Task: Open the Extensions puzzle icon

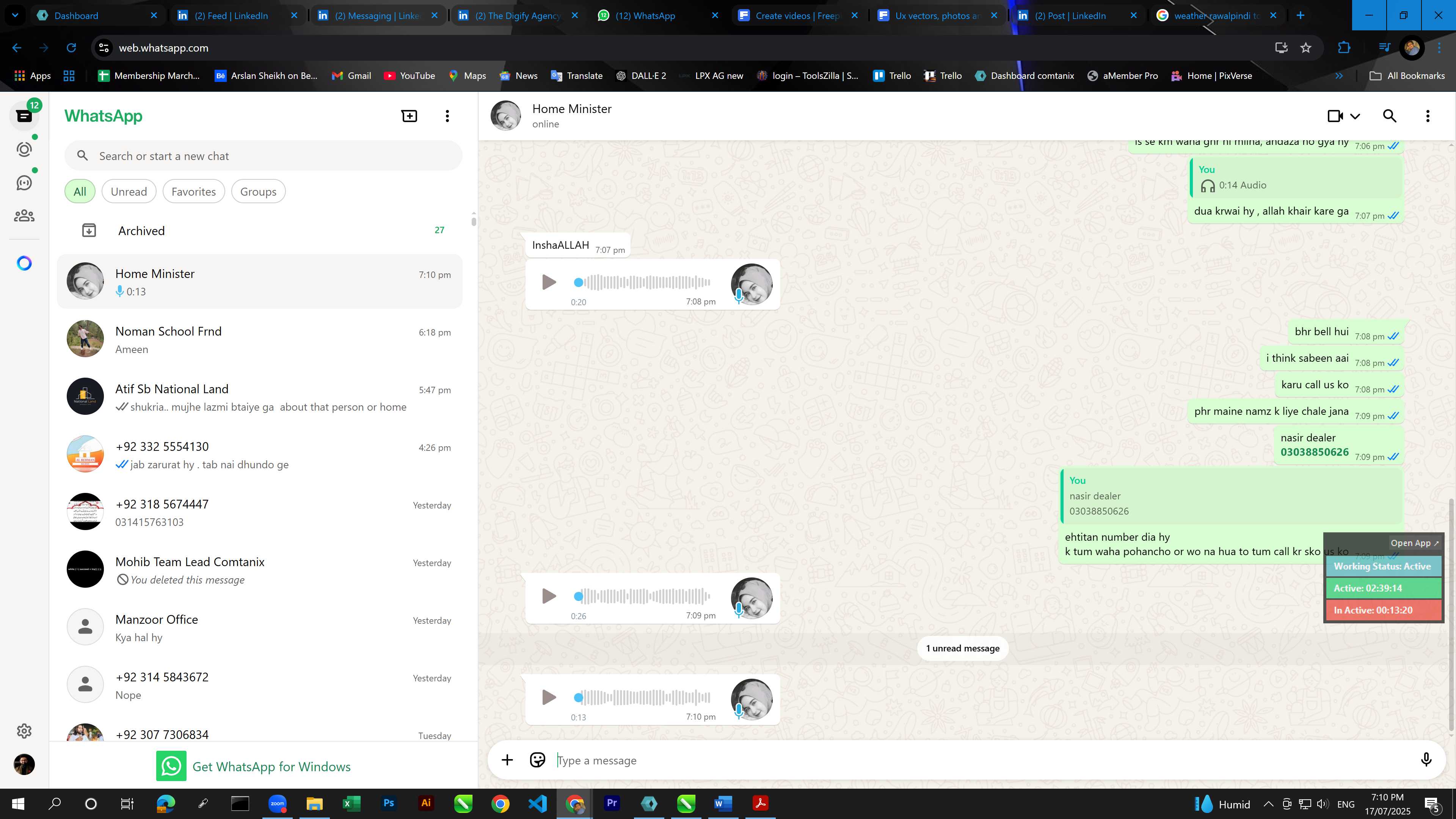Action: (x=1344, y=48)
